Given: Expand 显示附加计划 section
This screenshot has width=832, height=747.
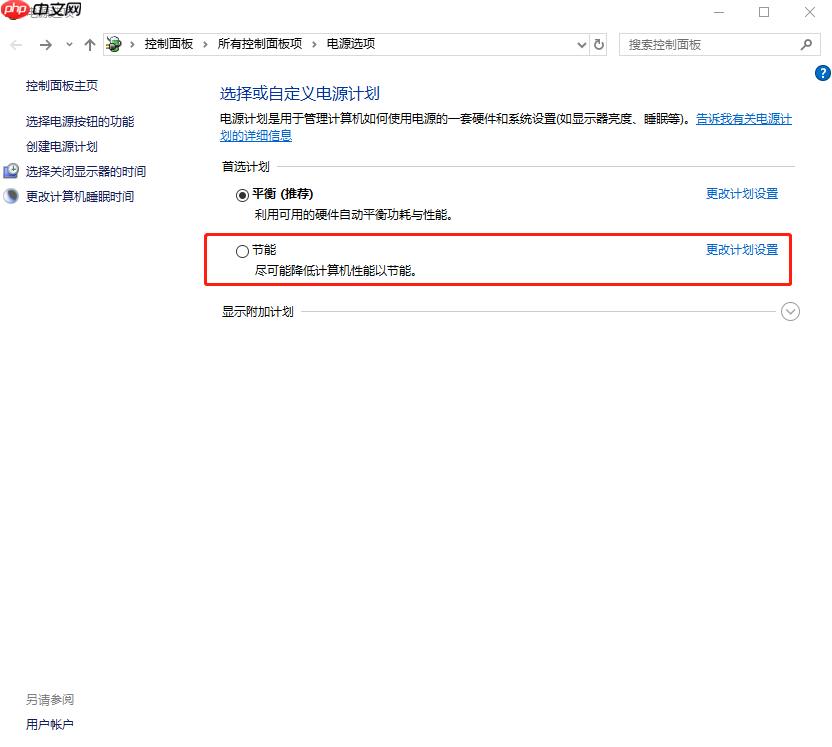Looking at the screenshot, I should pyautogui.click(x=790, y=311).
